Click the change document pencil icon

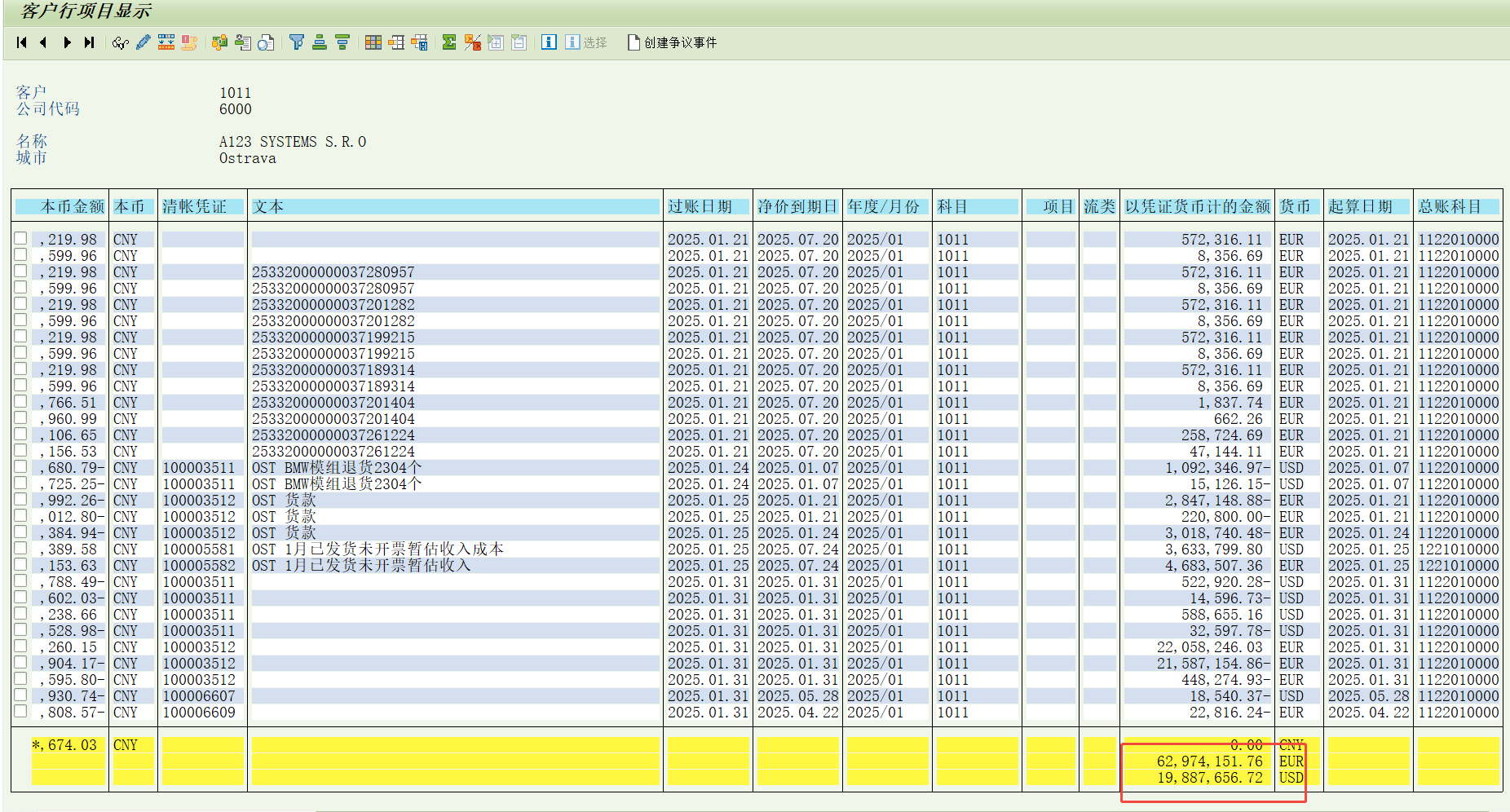point(143,42)
